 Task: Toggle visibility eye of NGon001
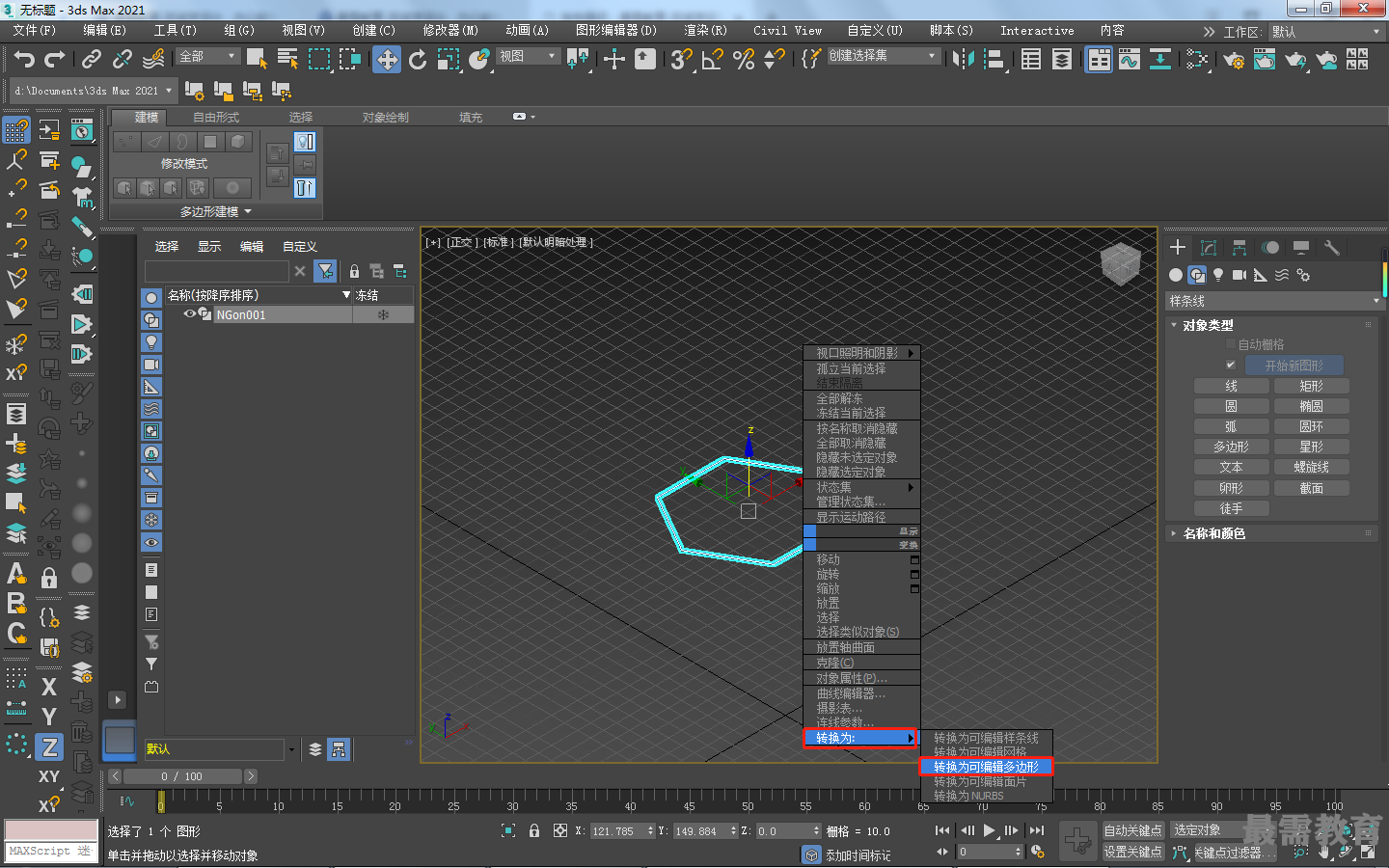tap(190, 314)
